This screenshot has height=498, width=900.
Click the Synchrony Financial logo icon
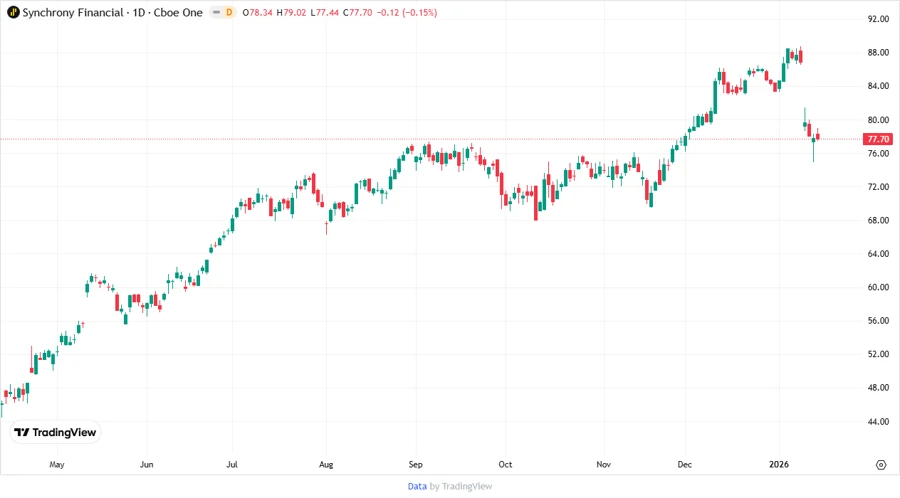(13, 12)
